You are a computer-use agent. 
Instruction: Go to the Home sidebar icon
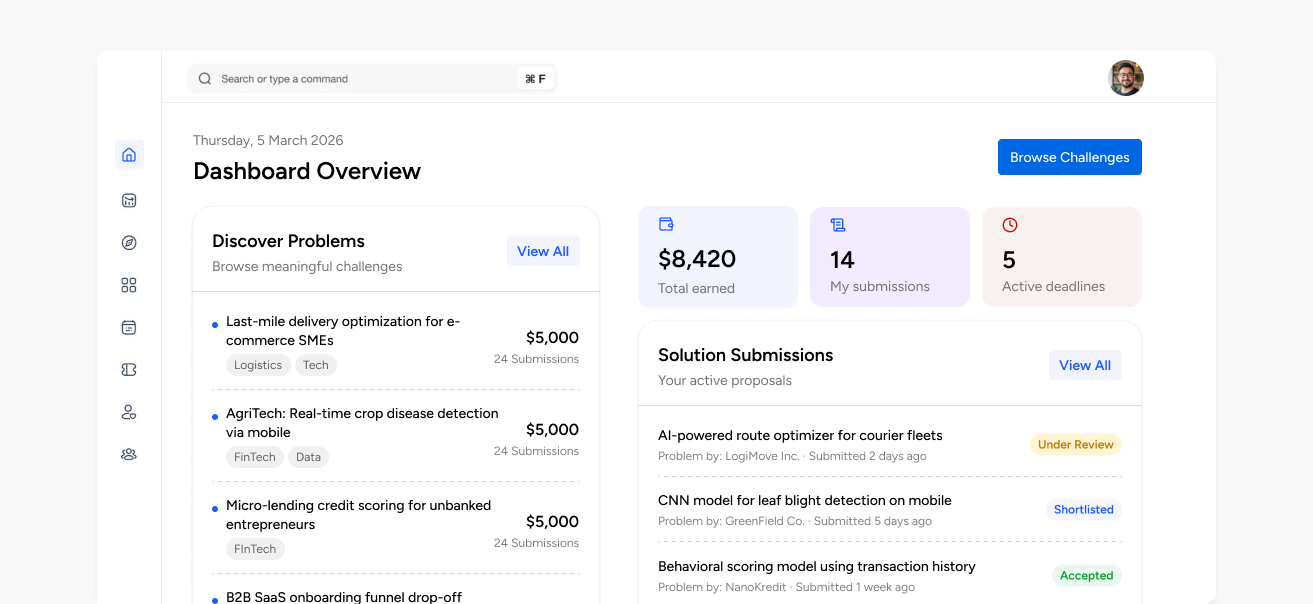[128, 155]
